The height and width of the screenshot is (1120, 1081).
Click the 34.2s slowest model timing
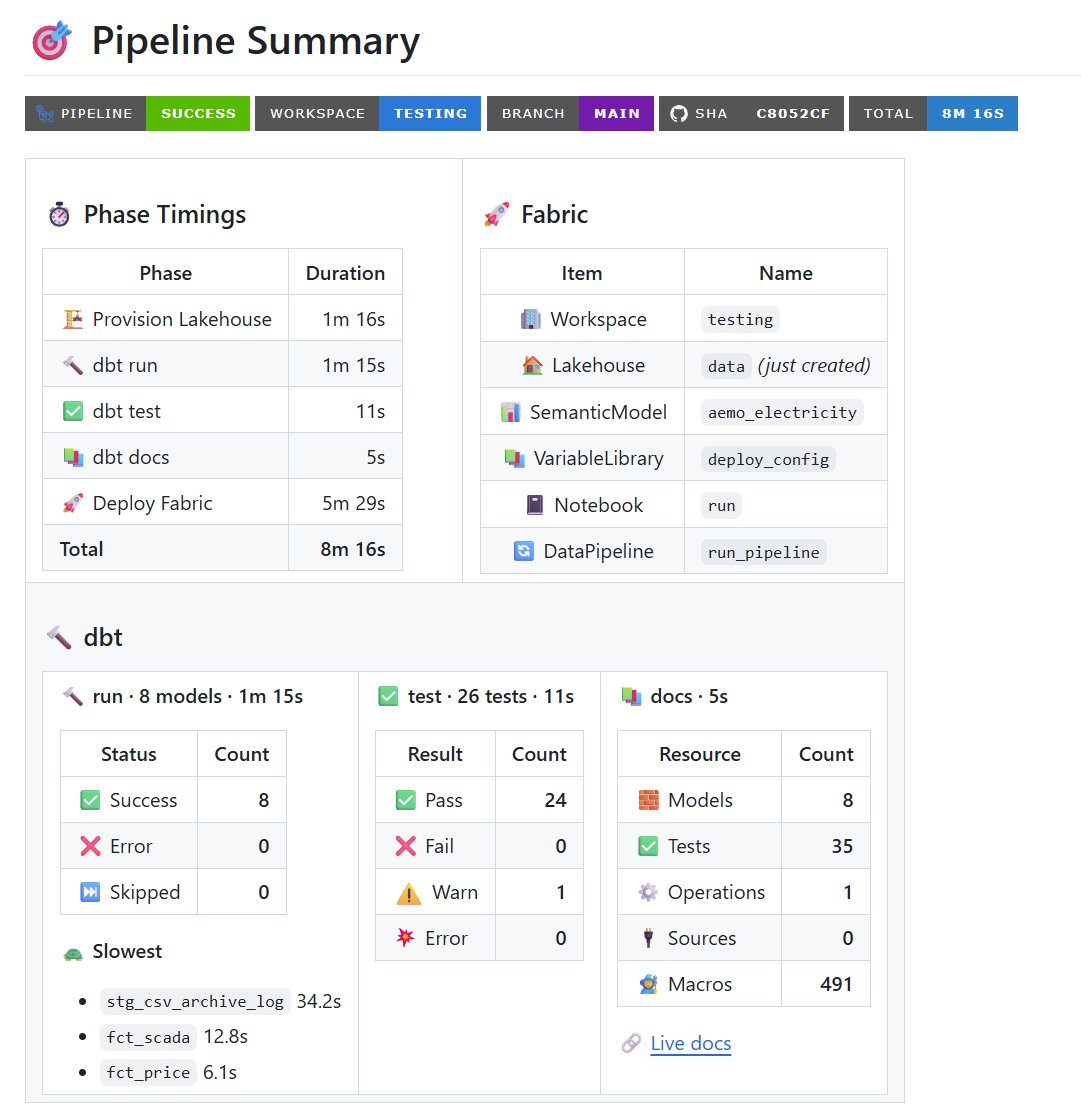pos(319,1001)
